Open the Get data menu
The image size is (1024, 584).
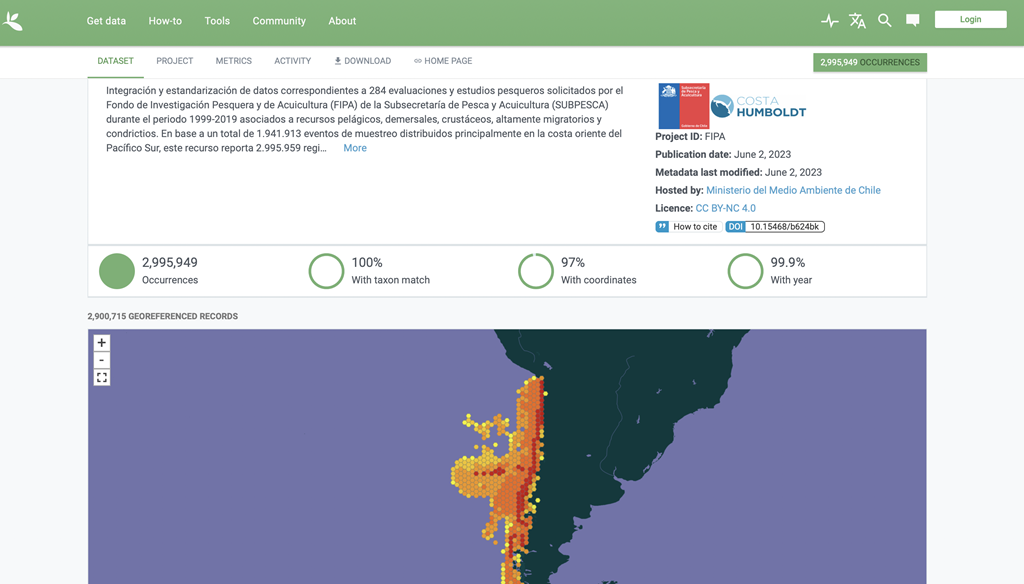(106, 21)
